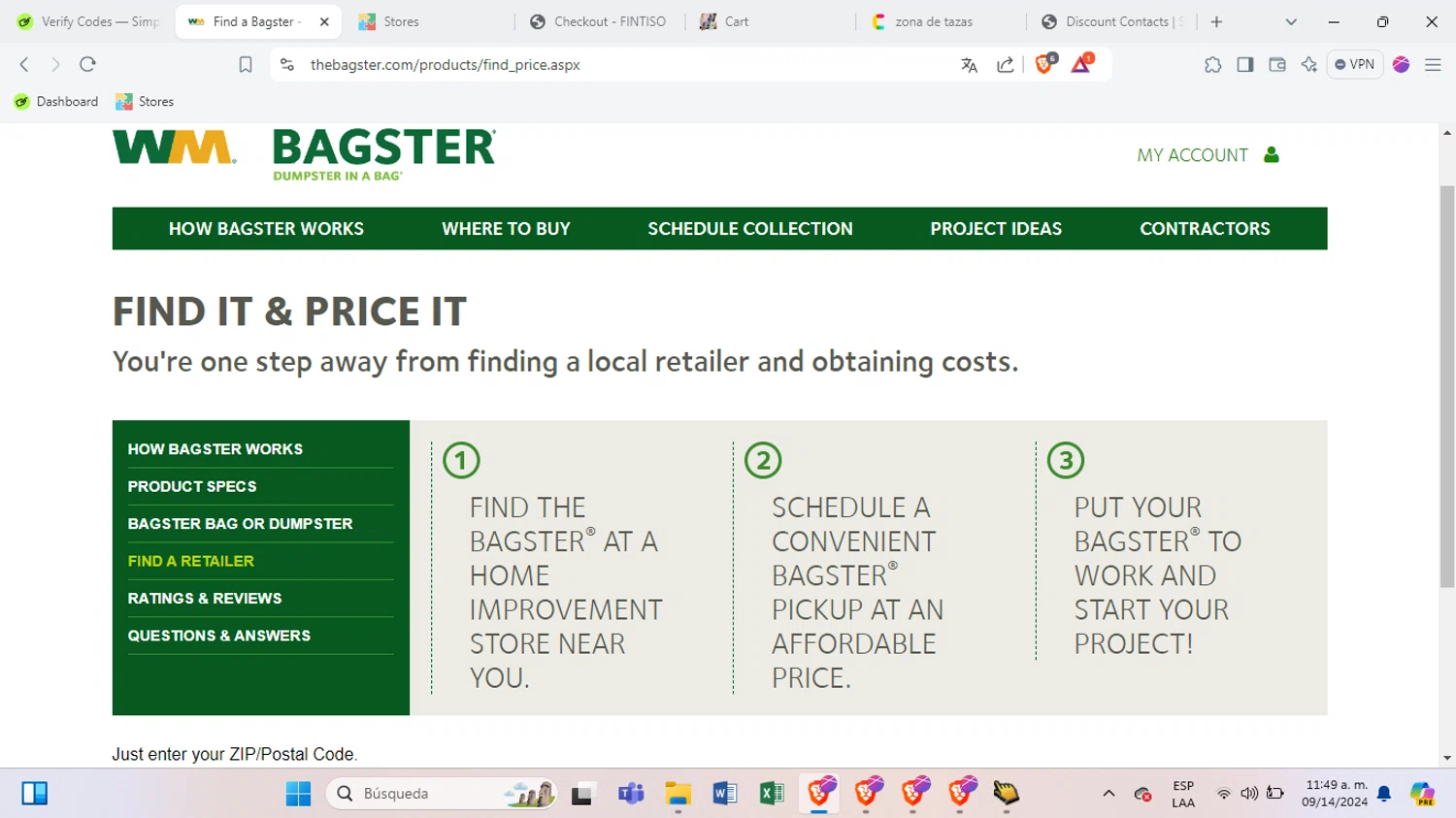The width and height of the screenshot is (1456, 818).
Task: Share the page via the share icon
Action: 1005,64
